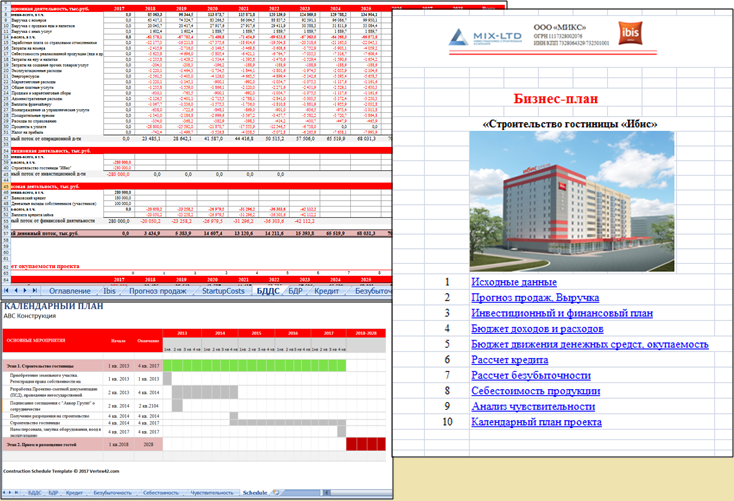Open the Оглавление sheet tab
This screenshot has height=501, width=734.
[x=69, y=291]
